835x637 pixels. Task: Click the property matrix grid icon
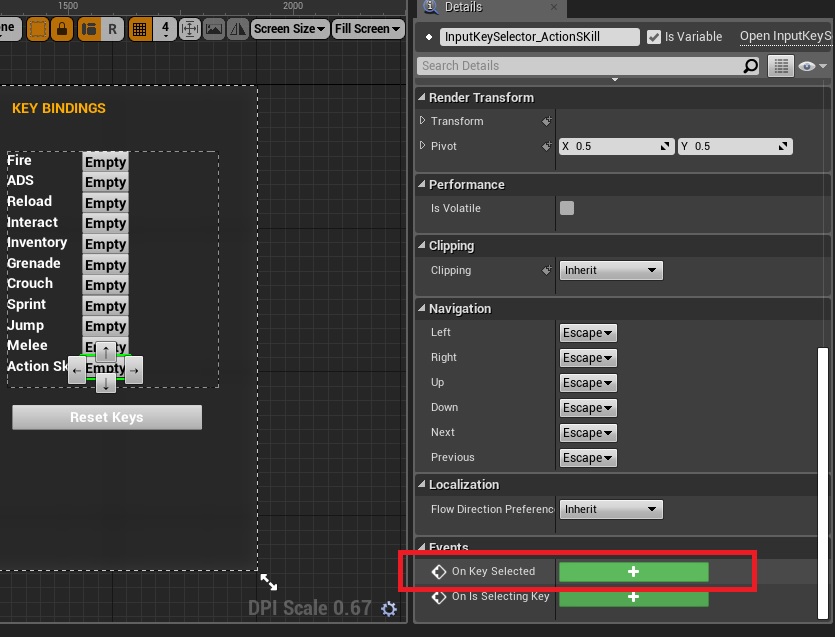tap(781, 66)
